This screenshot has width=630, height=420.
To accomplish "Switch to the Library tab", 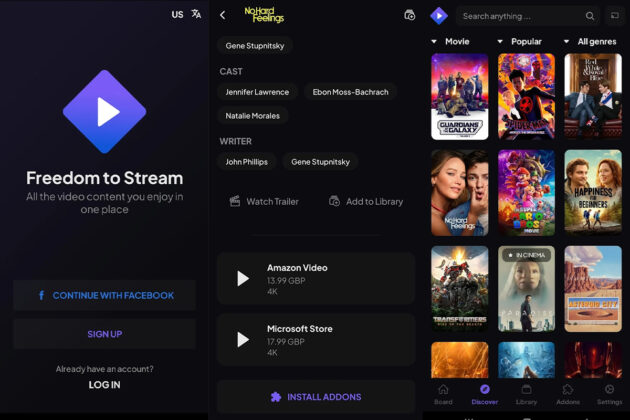I will point(526,394).
